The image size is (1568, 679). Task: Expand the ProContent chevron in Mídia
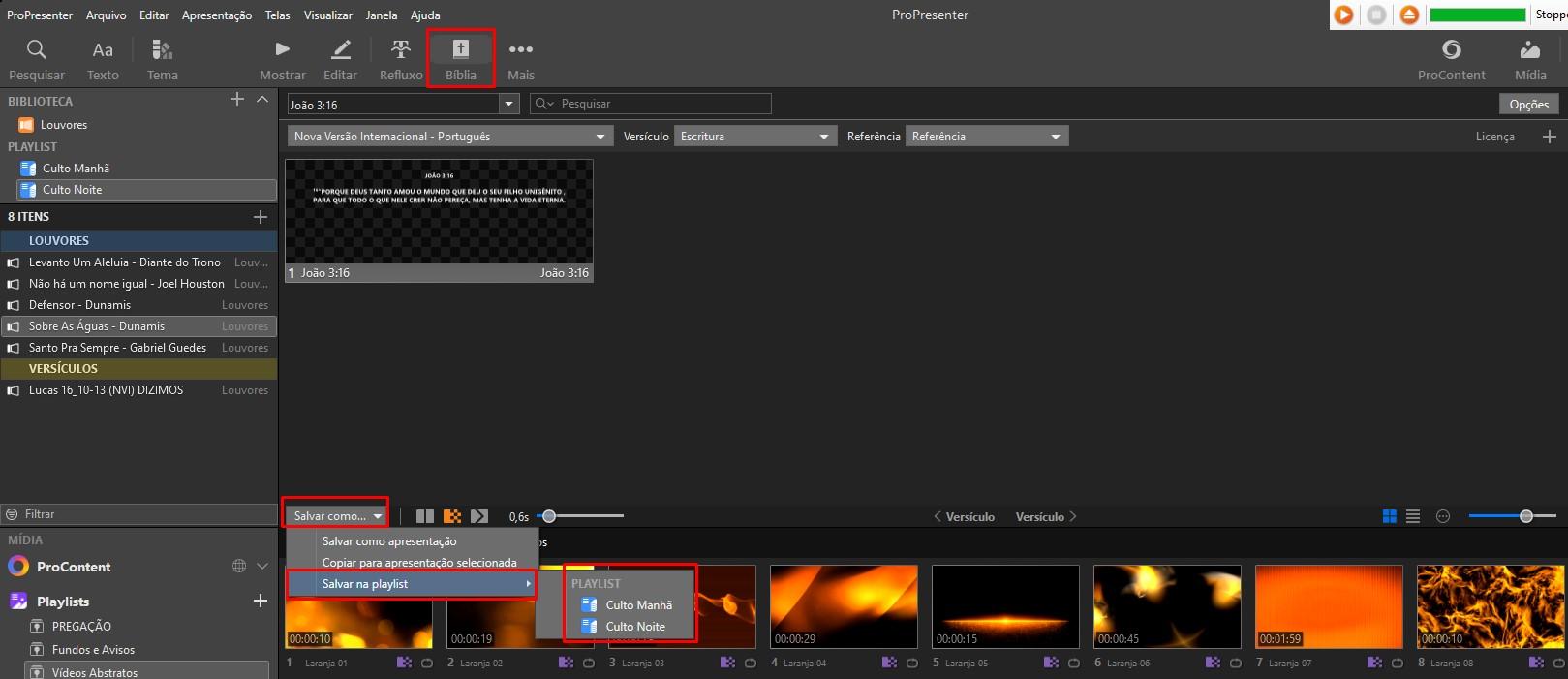coord(262,566)
